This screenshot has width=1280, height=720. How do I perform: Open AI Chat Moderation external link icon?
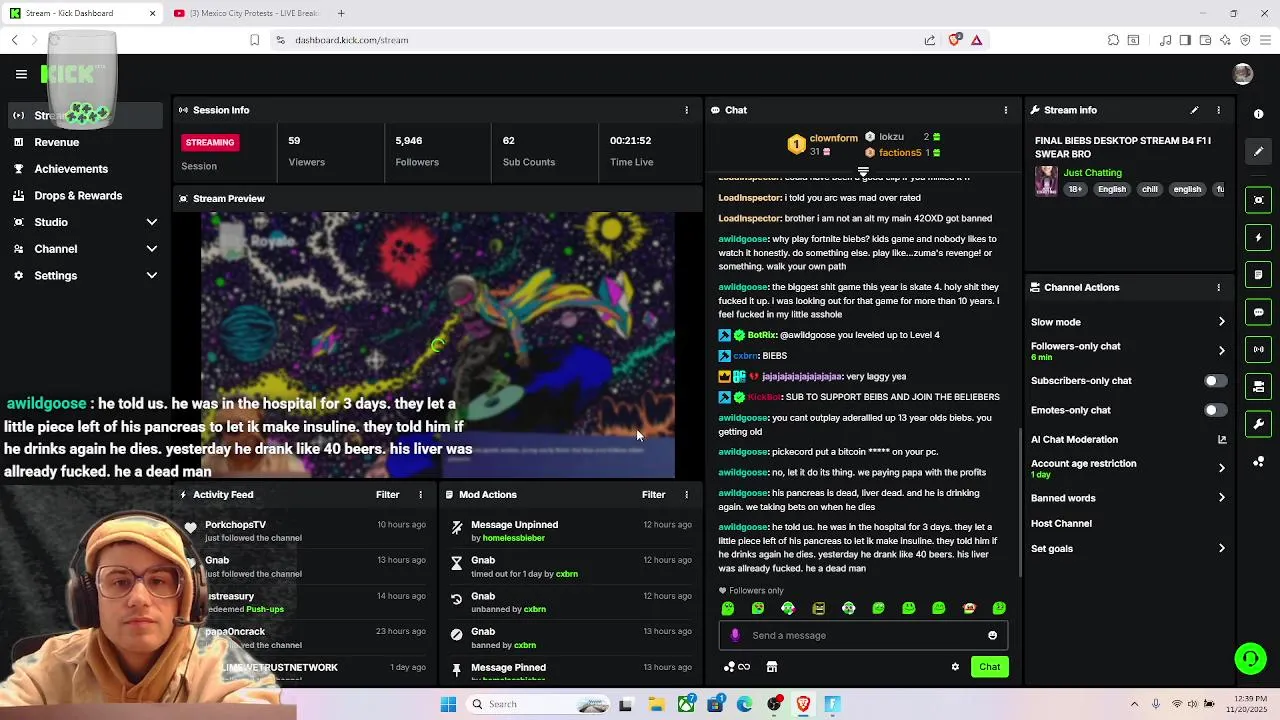click(x=1222, y=439)
